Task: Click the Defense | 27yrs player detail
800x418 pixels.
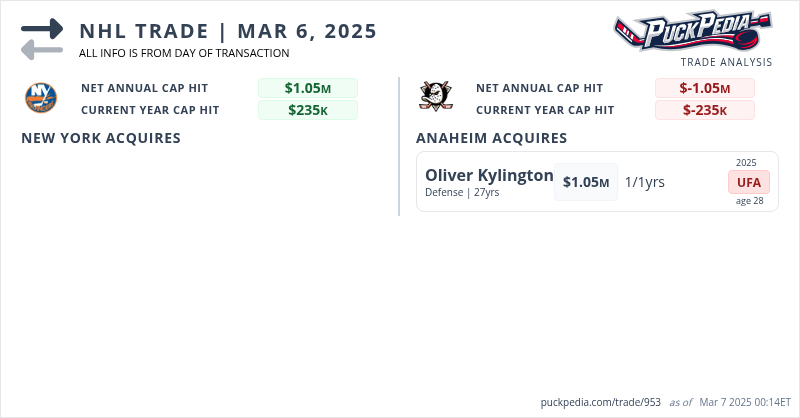Action: (x=462, y=193)
